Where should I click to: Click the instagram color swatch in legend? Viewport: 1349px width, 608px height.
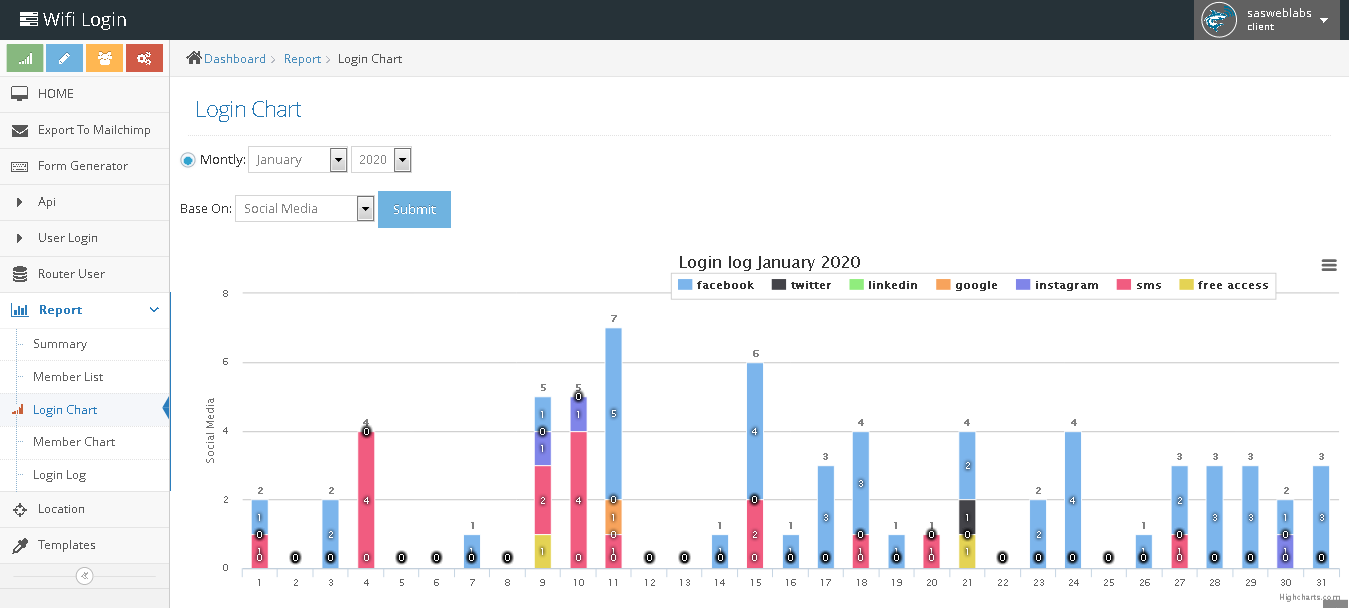pos(1022,285)
